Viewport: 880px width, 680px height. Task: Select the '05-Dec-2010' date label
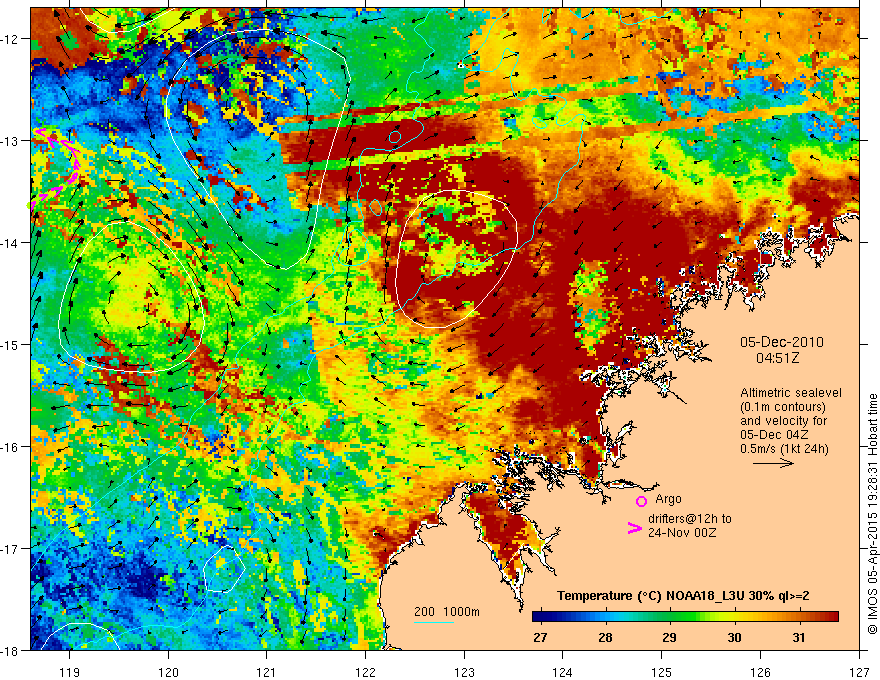coord(782,342)
